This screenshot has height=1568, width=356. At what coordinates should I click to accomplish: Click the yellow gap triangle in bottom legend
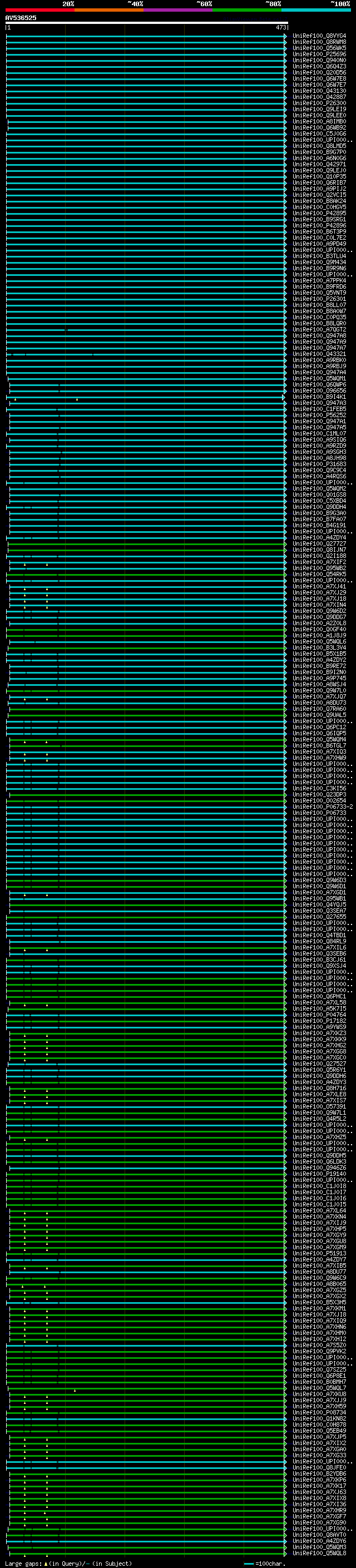[x=46, y=1563]
